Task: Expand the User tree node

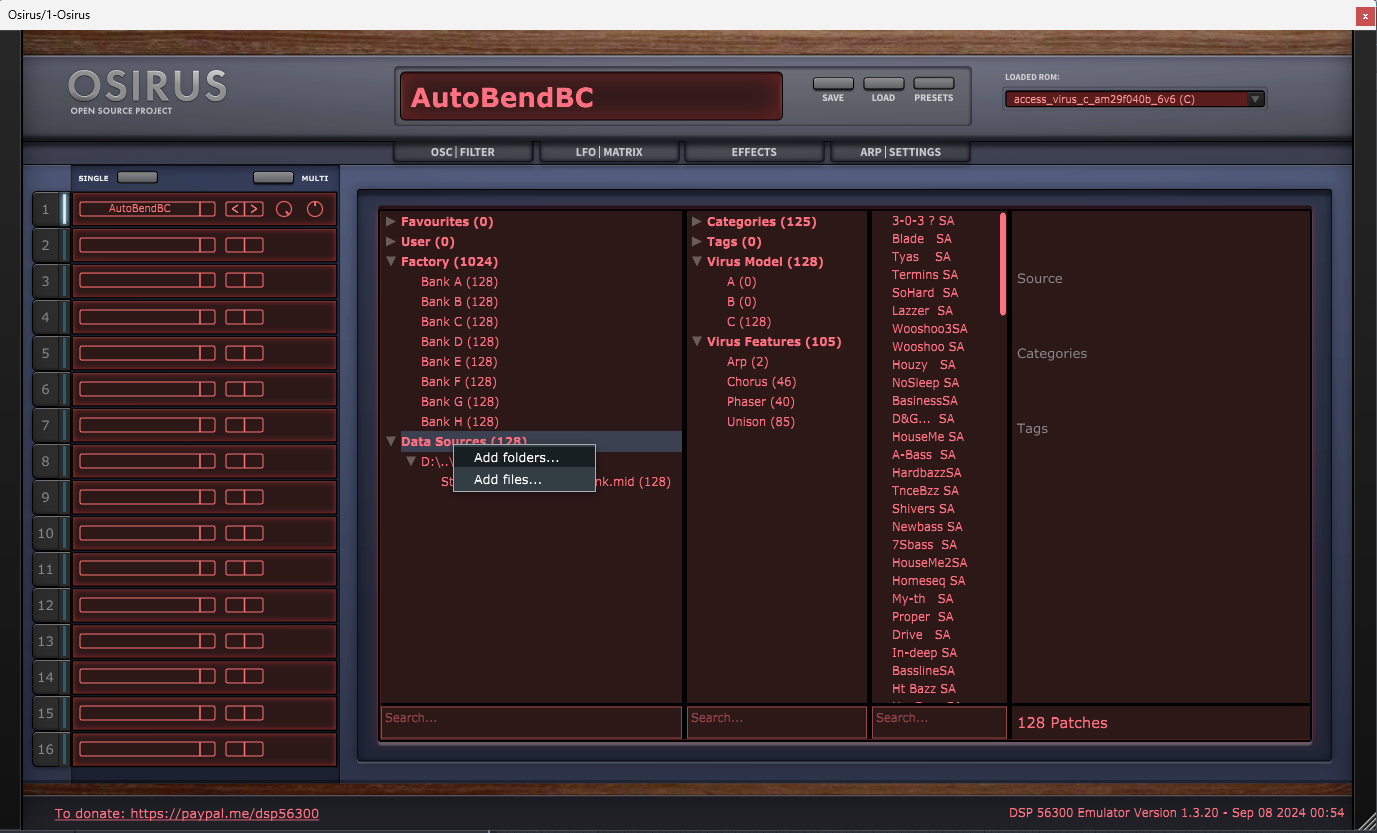Action: [x=391, y=242]
